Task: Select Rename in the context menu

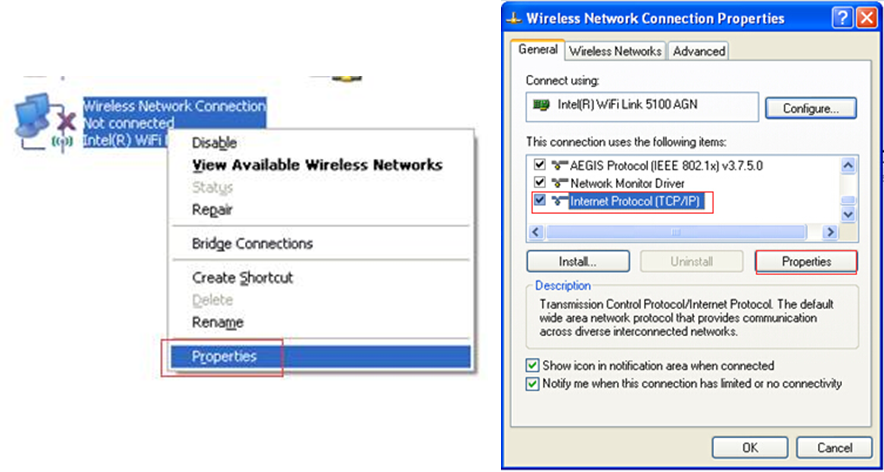Action: 218,323
